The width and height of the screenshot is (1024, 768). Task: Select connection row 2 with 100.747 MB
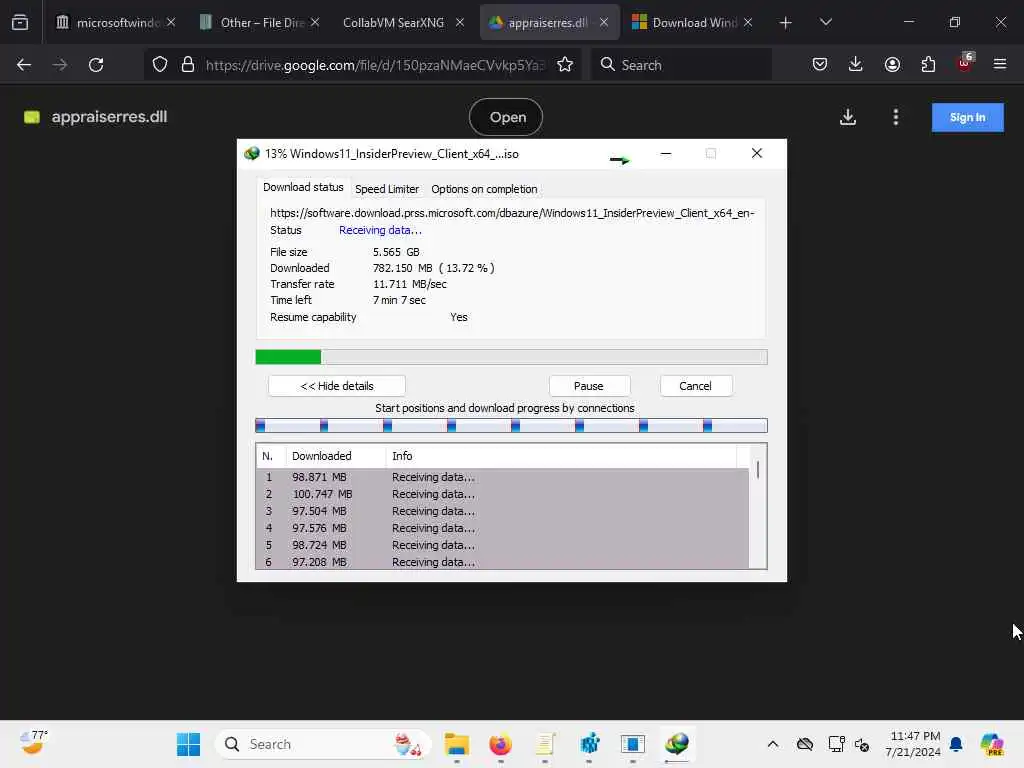point(502,494)
